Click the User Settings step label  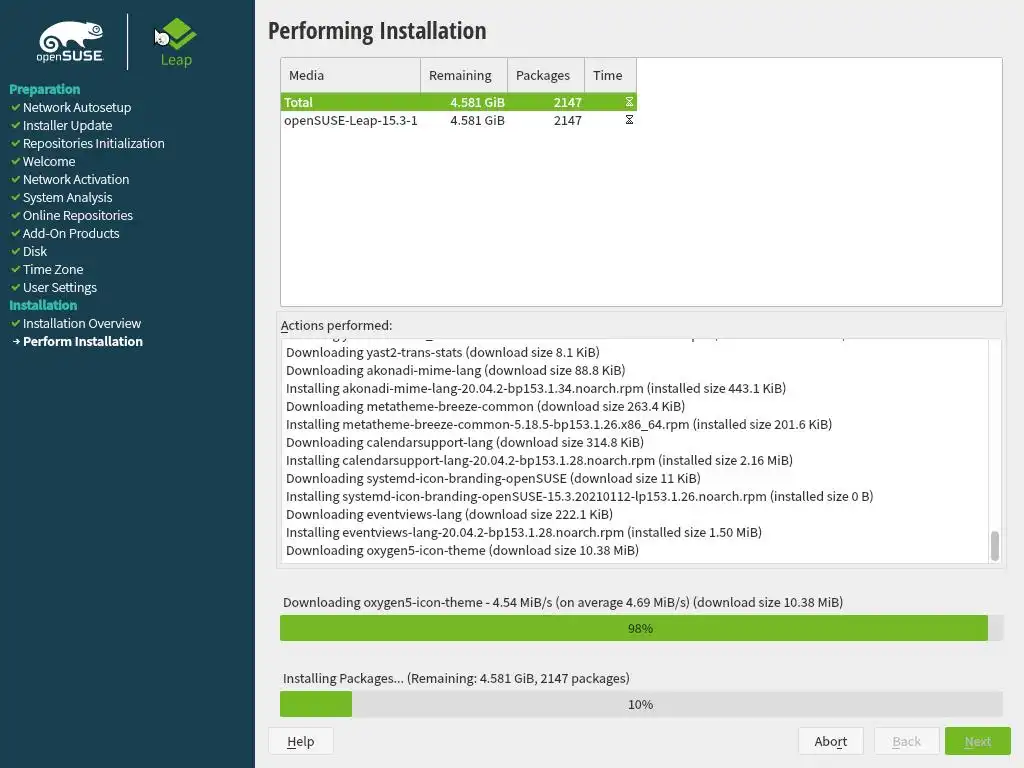[x=59, y=287]
